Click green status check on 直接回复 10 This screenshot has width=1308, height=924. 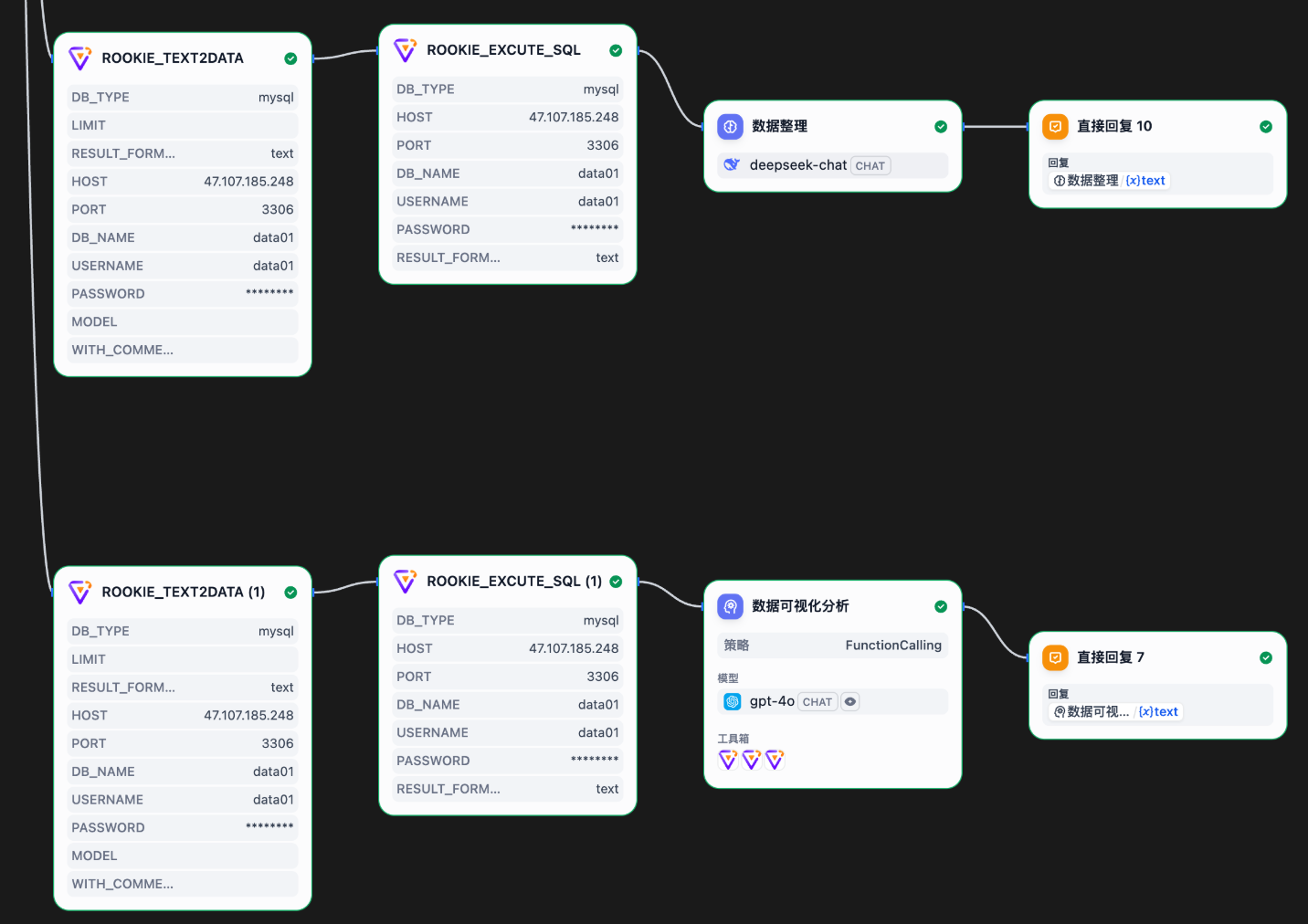tap(1266, 127)
